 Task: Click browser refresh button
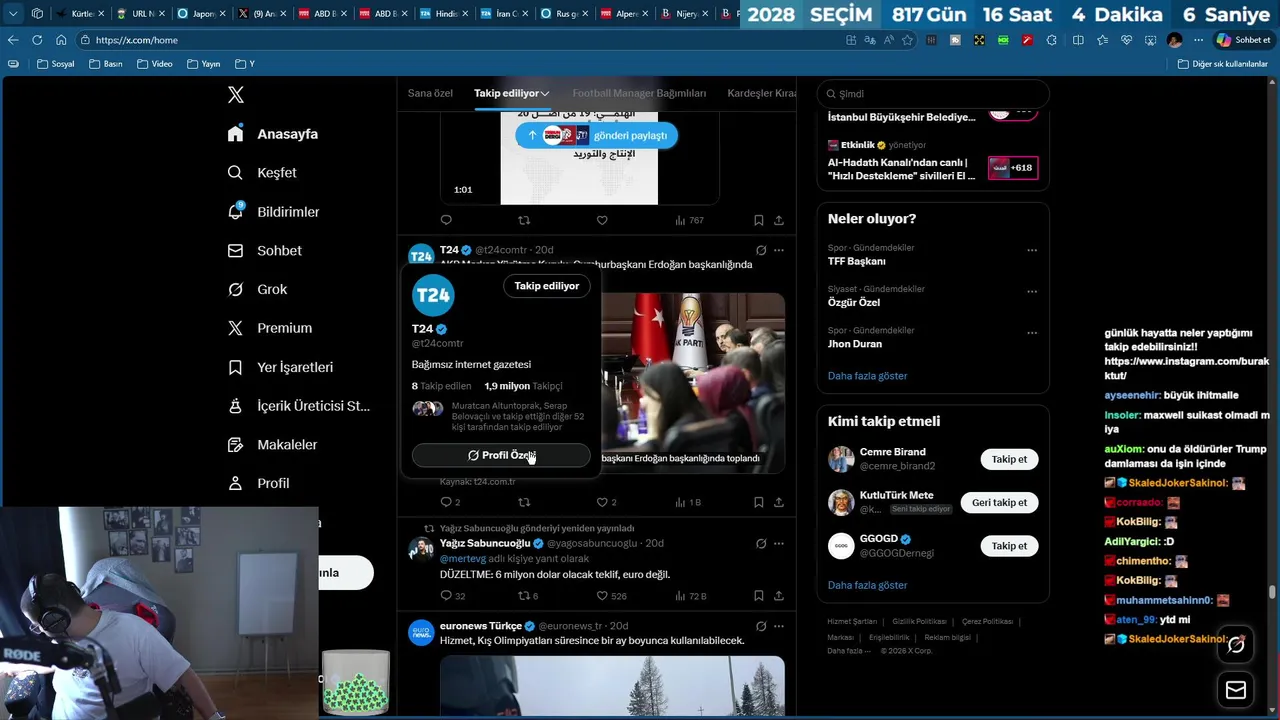pos(37,40)
